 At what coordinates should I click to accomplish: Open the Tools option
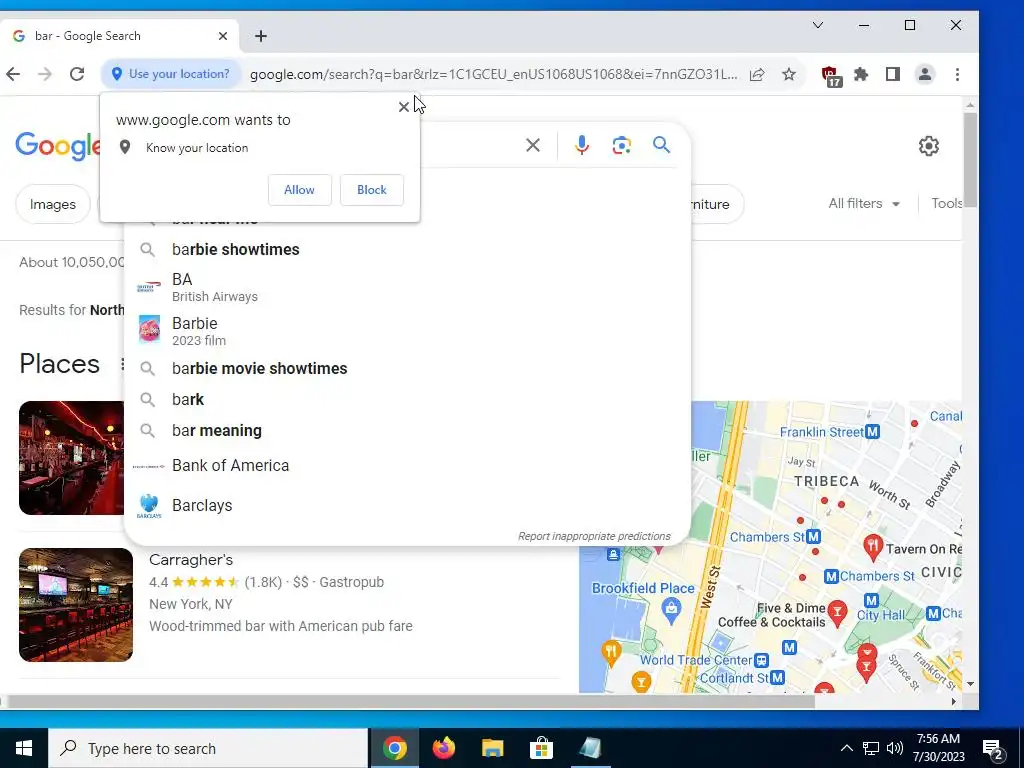[946, 204]
